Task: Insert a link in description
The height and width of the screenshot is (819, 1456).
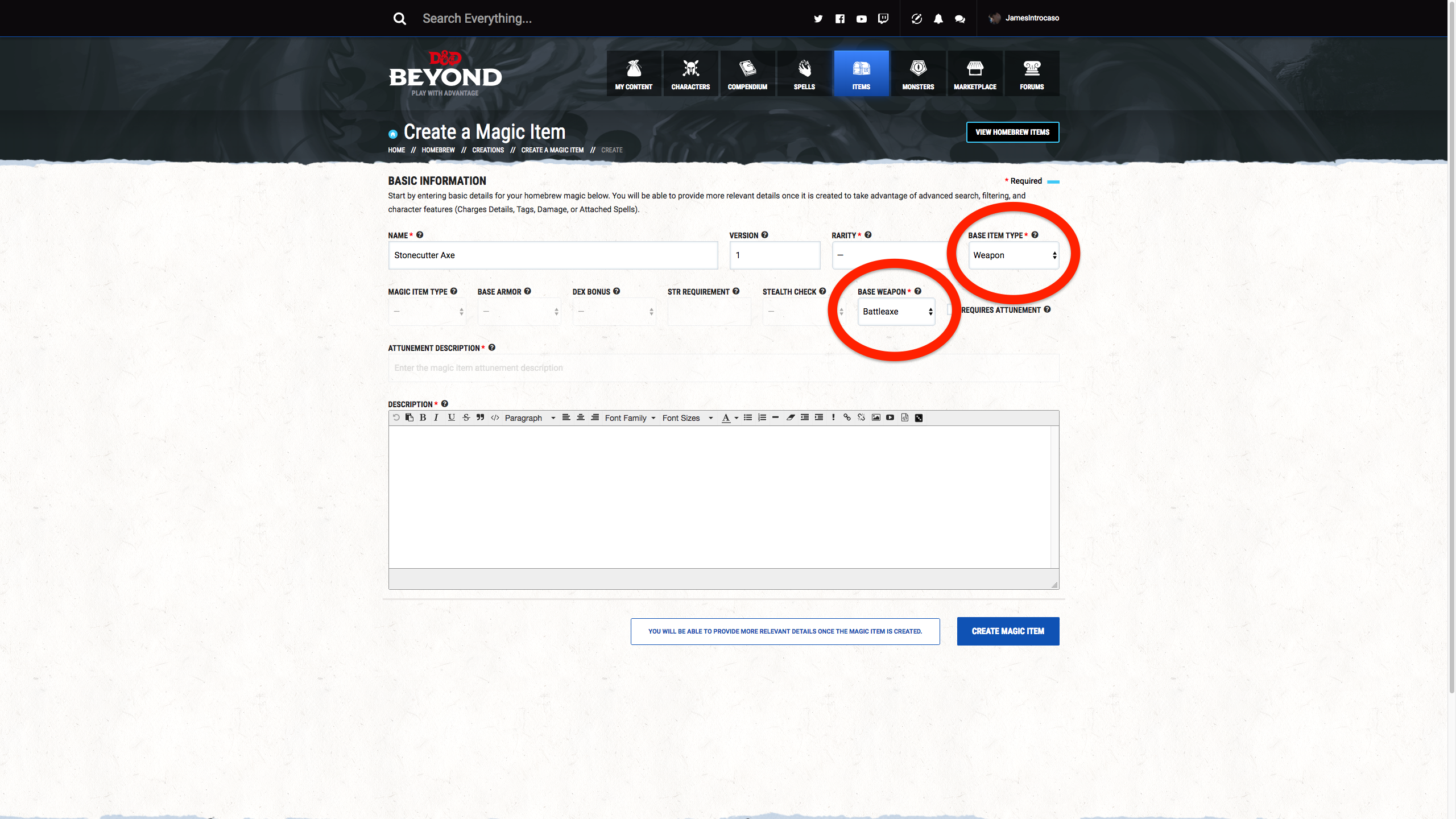Action: pyautogui.click(x=847, y=417)
